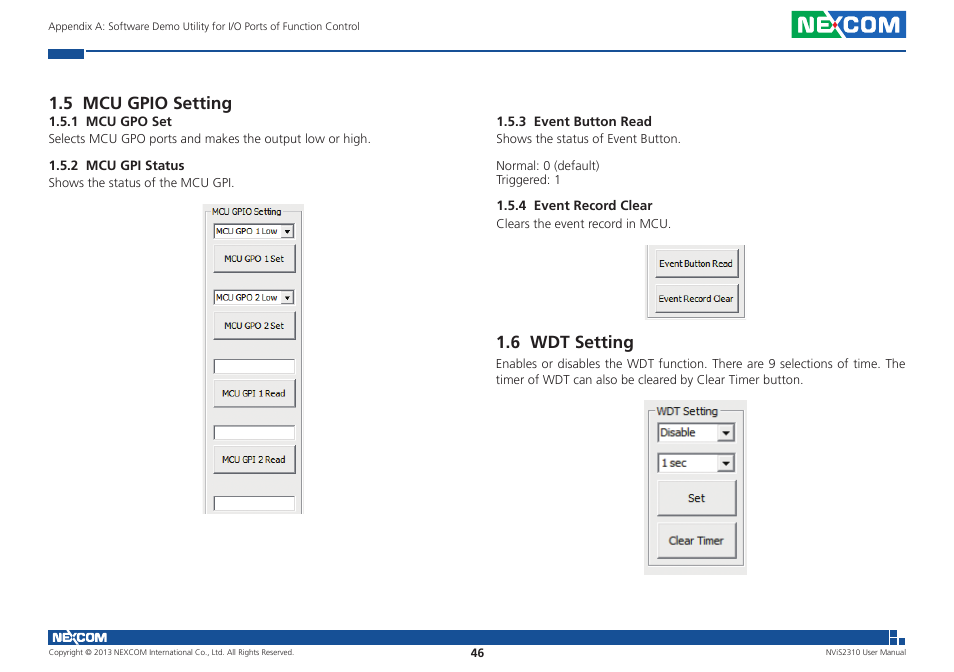Open the 1 sec time dropdown
Screen dimensions: 954x672
[x=696, y=463]
